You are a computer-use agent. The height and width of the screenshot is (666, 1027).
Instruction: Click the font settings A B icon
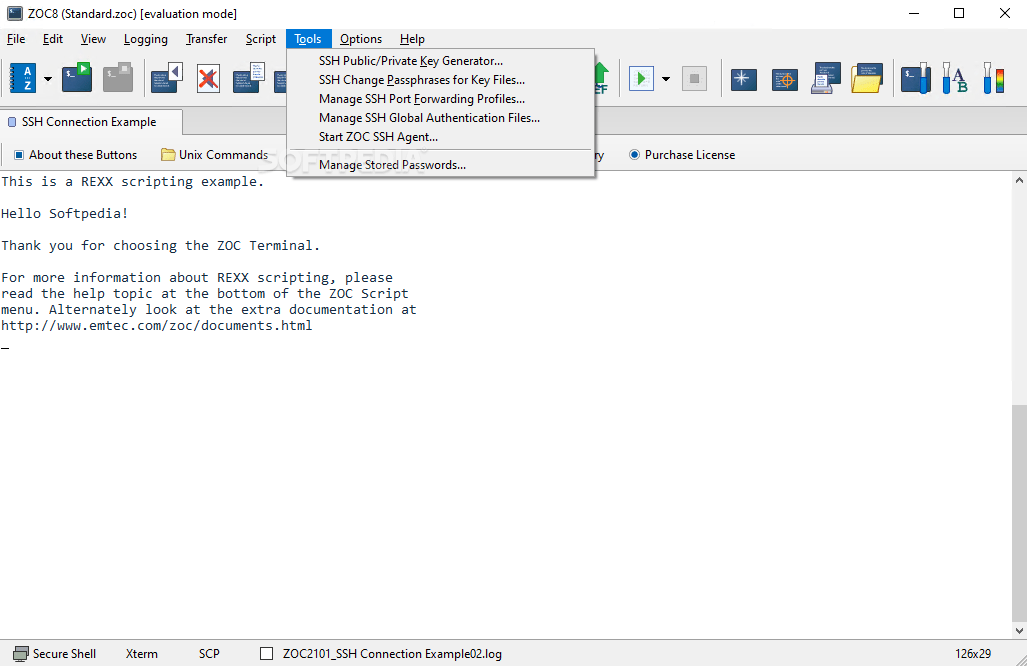[x=955, y=79]
